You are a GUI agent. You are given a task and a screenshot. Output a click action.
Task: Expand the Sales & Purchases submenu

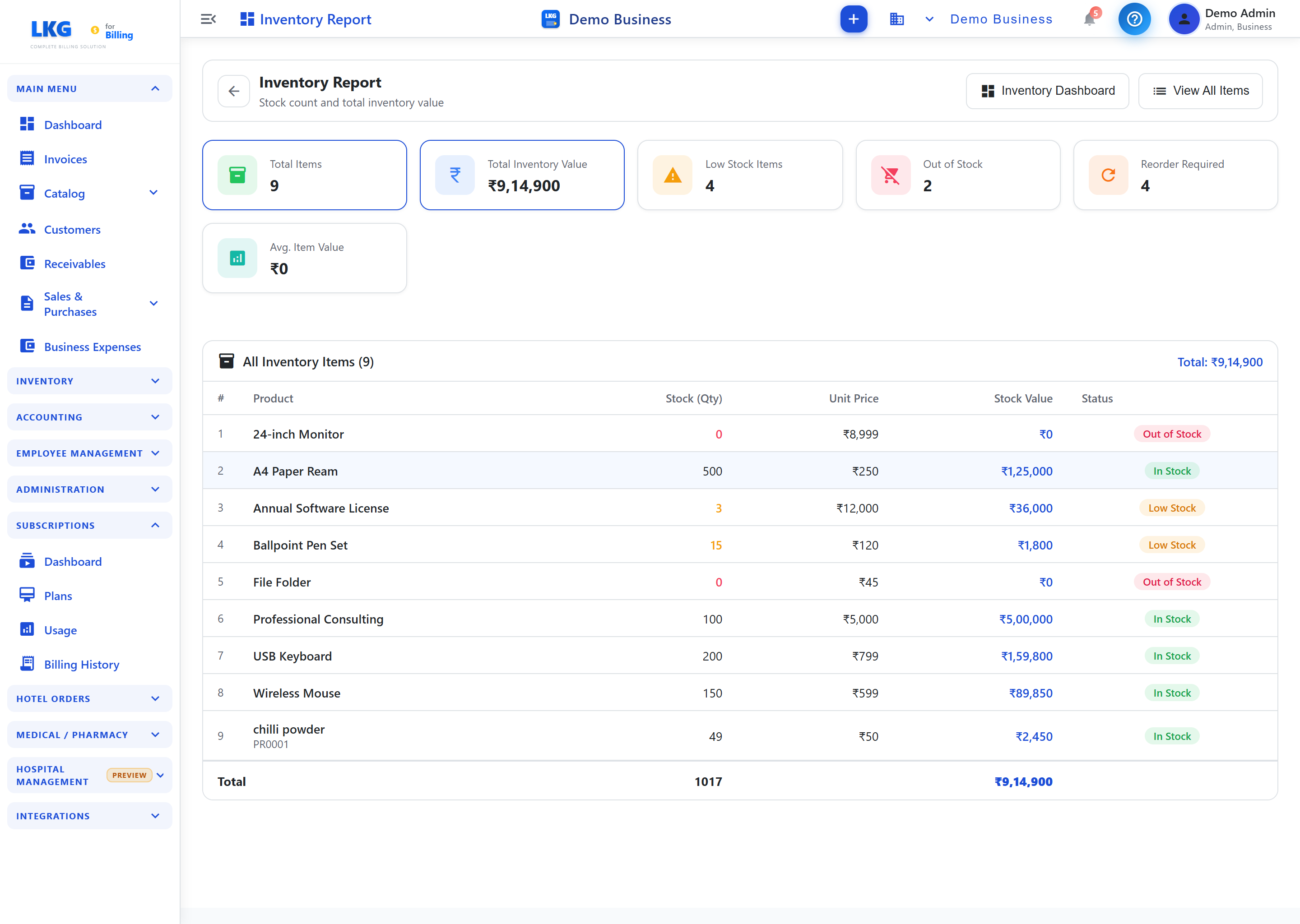click(x=89, y=304)
